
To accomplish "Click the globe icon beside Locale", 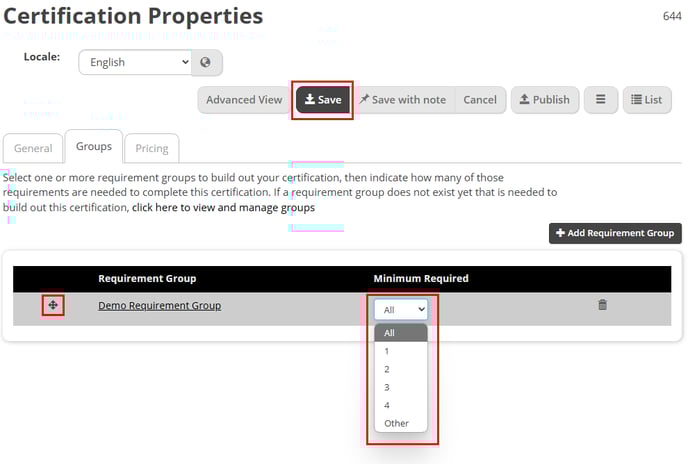I will point(206,62).
